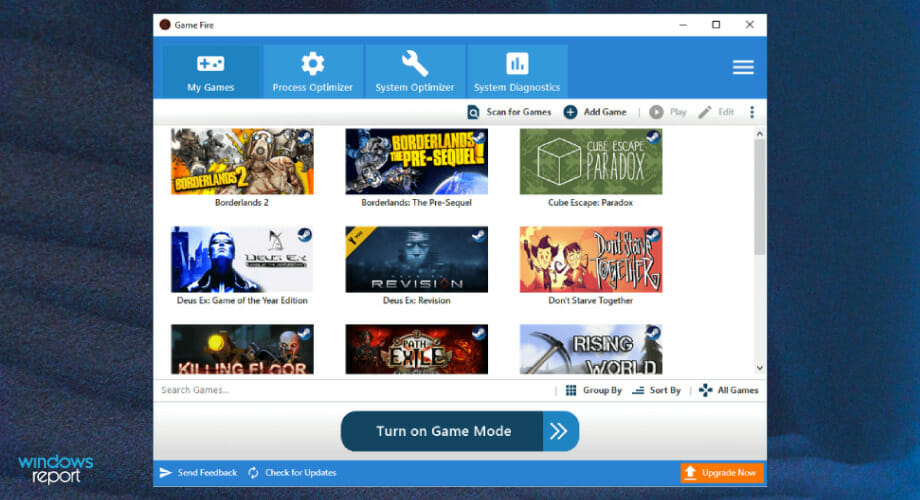Maximize the Game Fire window
Image resolution: width=920 pixels, height=500 pixels.
pyautogui.click(x=716, y=25)
